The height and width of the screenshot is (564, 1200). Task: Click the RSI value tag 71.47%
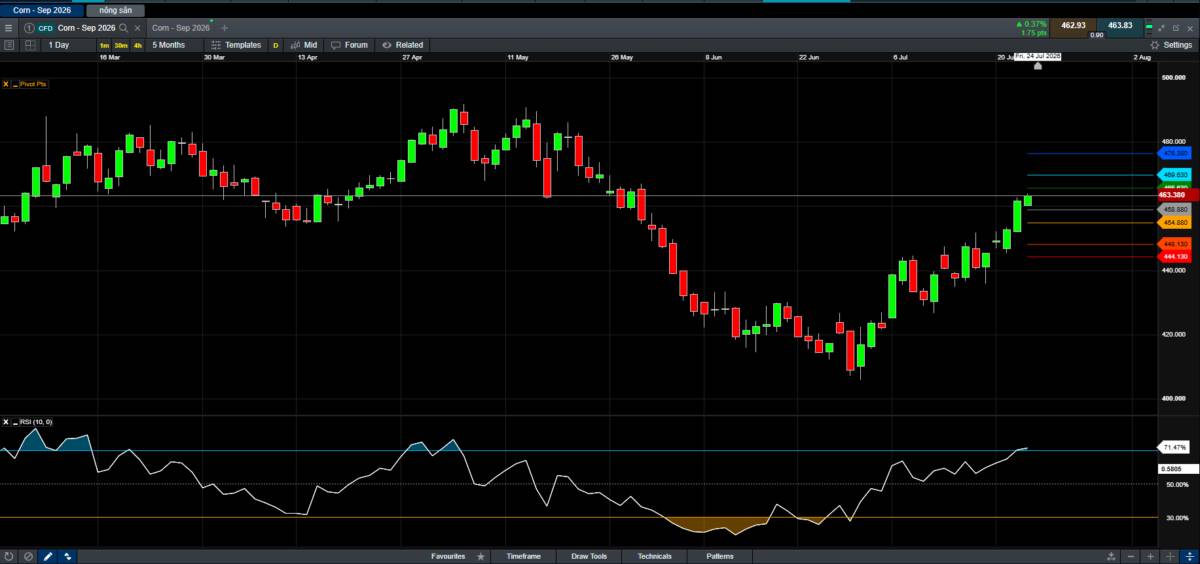(1175, 447)
